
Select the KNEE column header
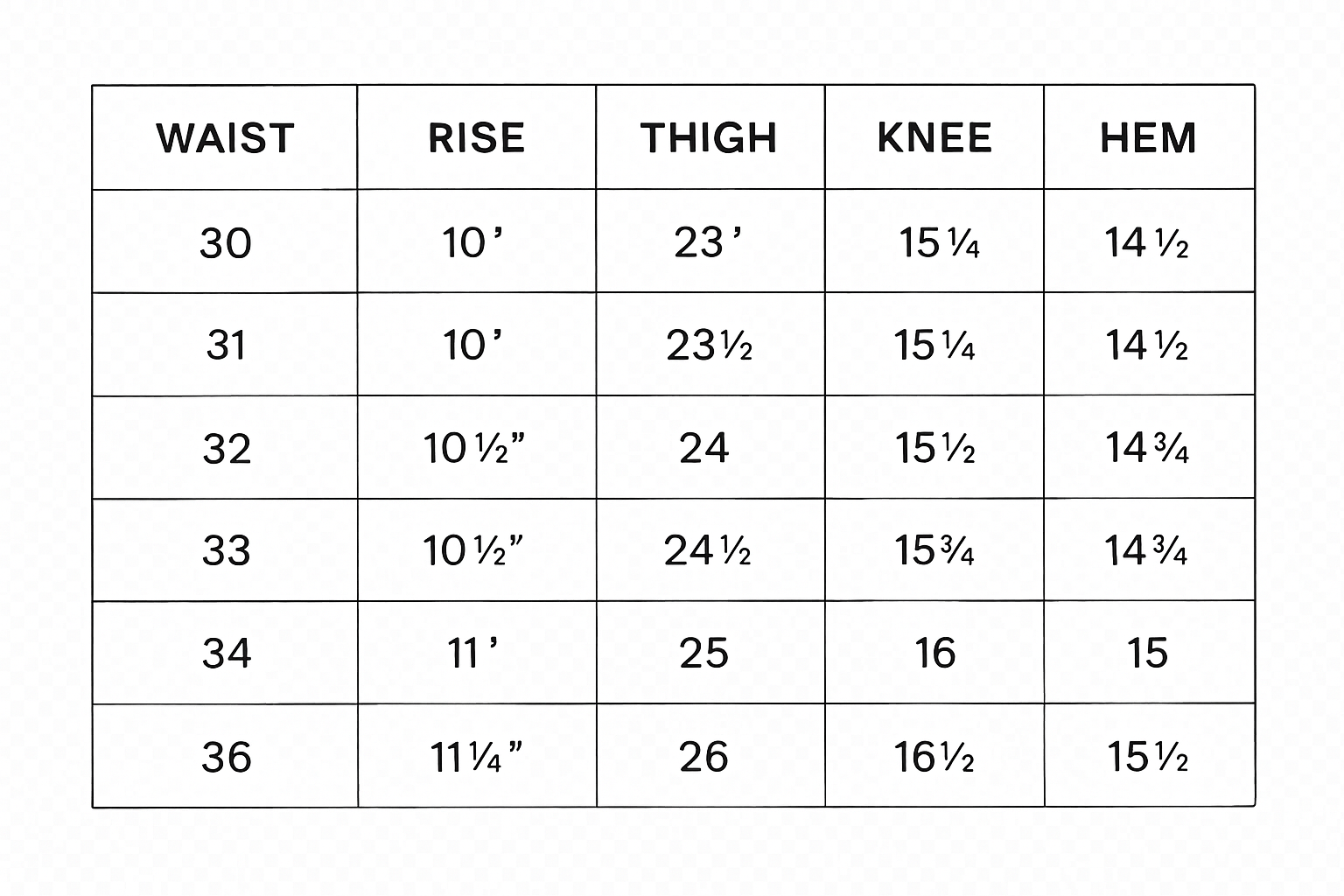click(934, 138)
